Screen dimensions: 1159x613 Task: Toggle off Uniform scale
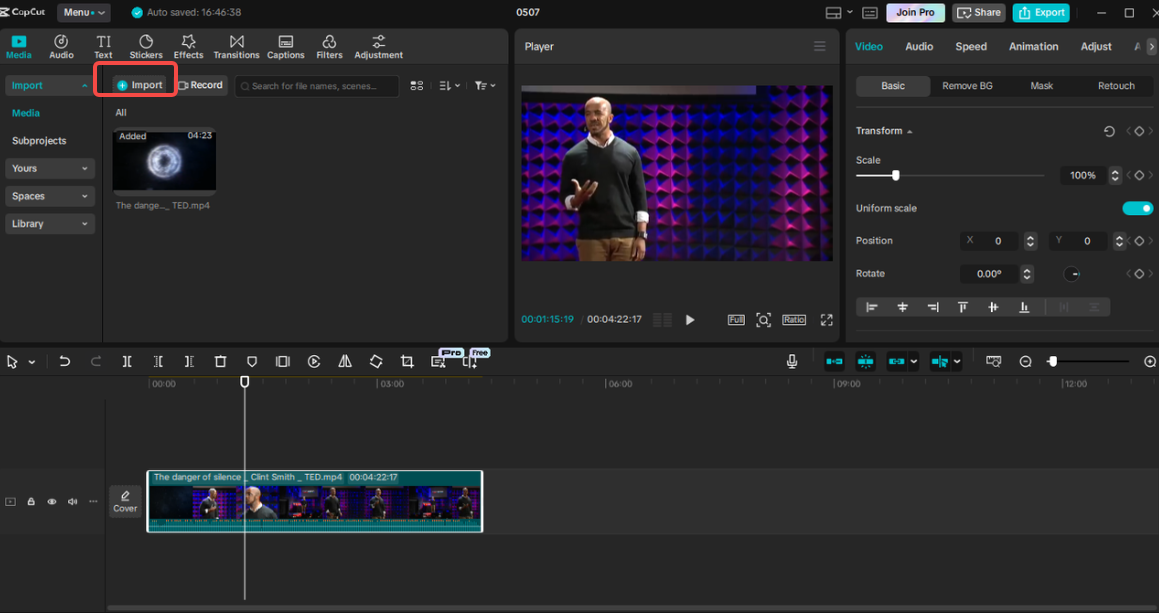click(1137, 208)
